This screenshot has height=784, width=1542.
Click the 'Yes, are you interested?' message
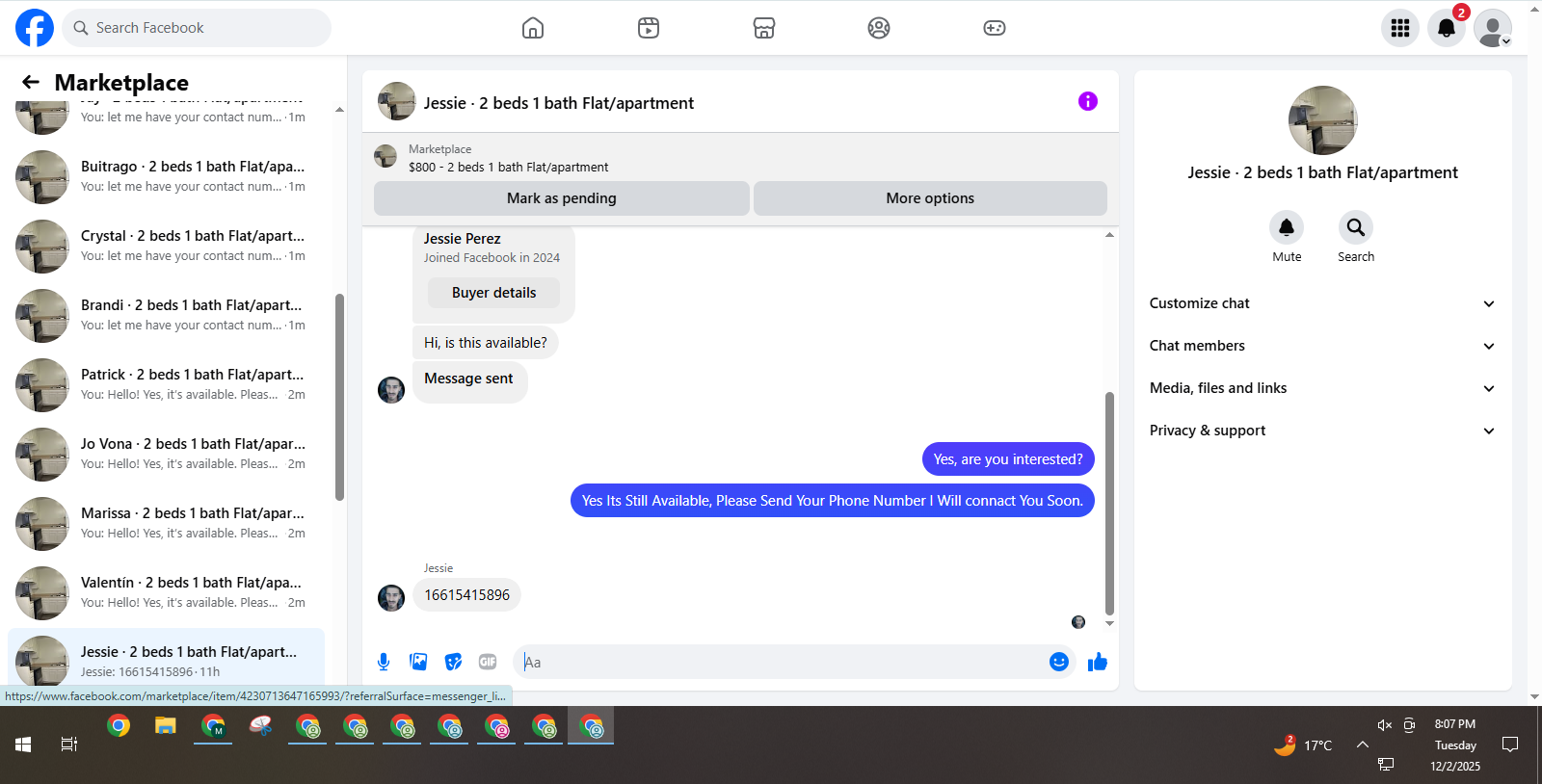(1008, 459)
